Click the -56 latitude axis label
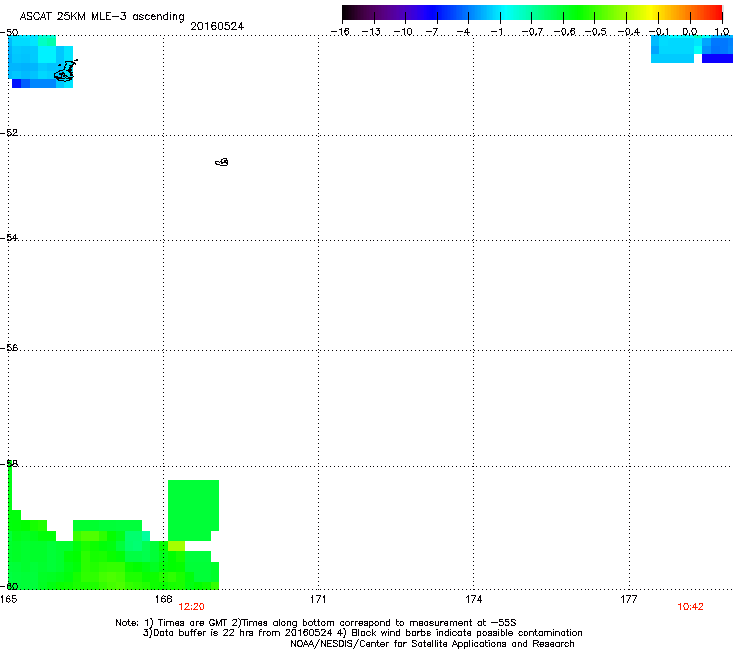The width and height of the screenshot is (740, 650). (x=9, y=347)
